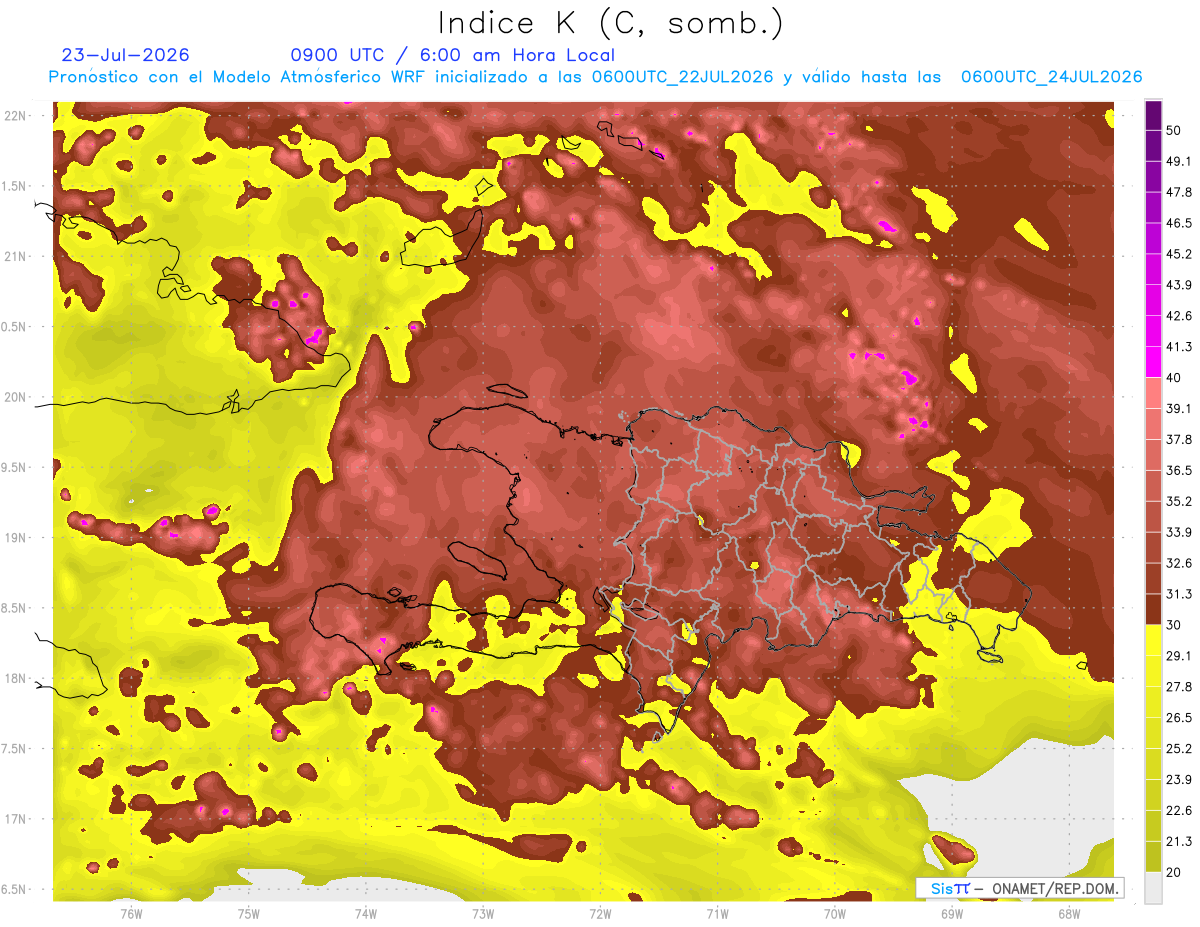Click the colorbar value "33.9"

pos(1180,532)
